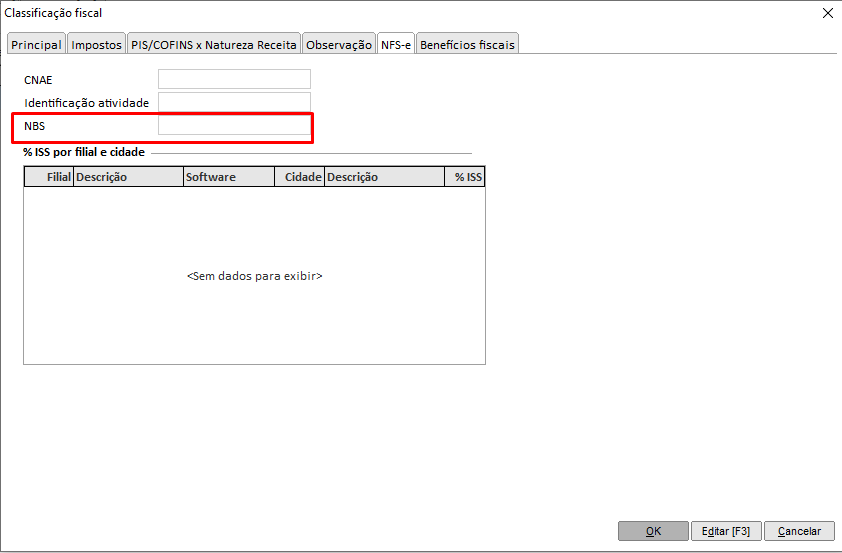The width and height of the screenshot is (842, 553).
Task: Click the NFS-e tab
Action: click(395, 45)
